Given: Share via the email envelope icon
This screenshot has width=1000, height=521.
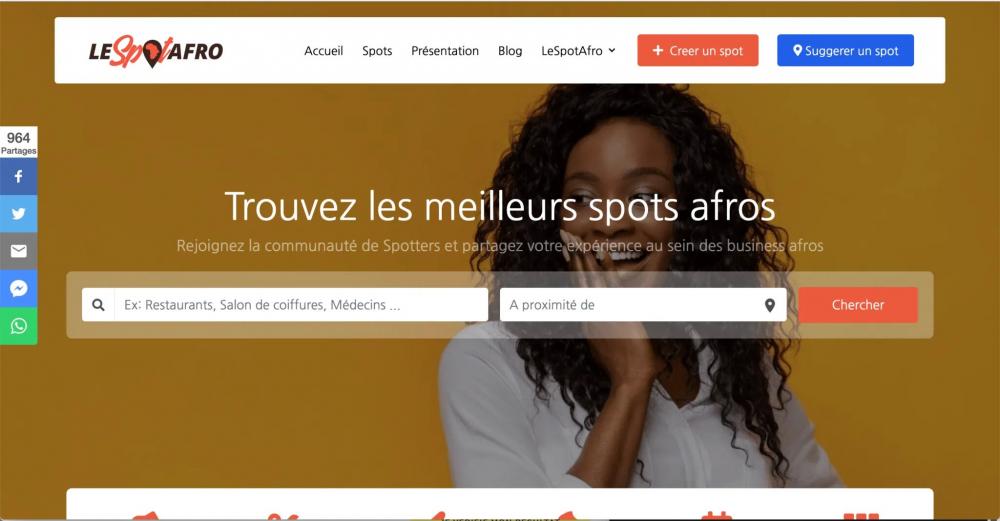Looking at the screenshot, I should point(18,251).
